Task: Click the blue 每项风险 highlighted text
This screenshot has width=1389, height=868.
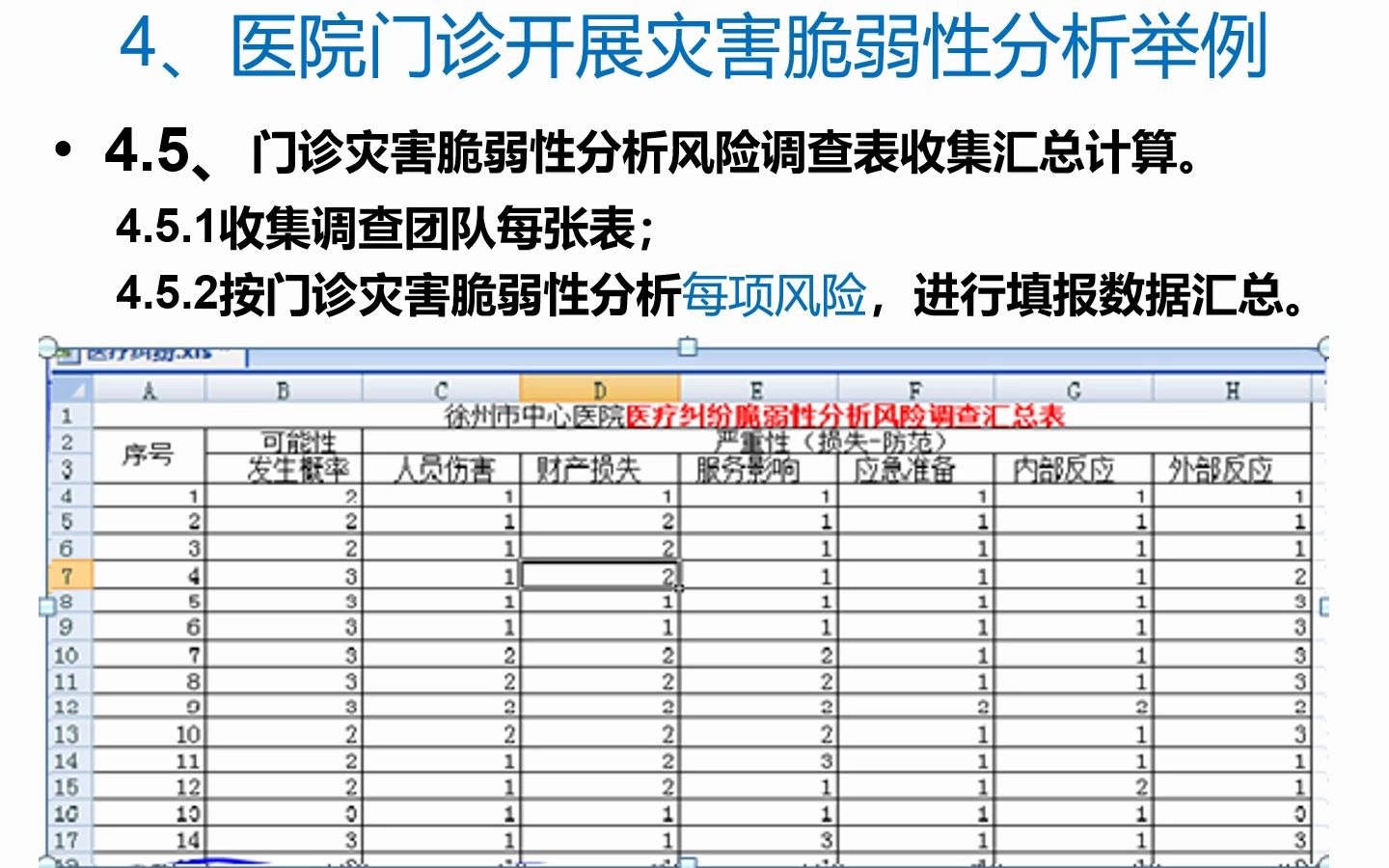Action: click(774, 294)
